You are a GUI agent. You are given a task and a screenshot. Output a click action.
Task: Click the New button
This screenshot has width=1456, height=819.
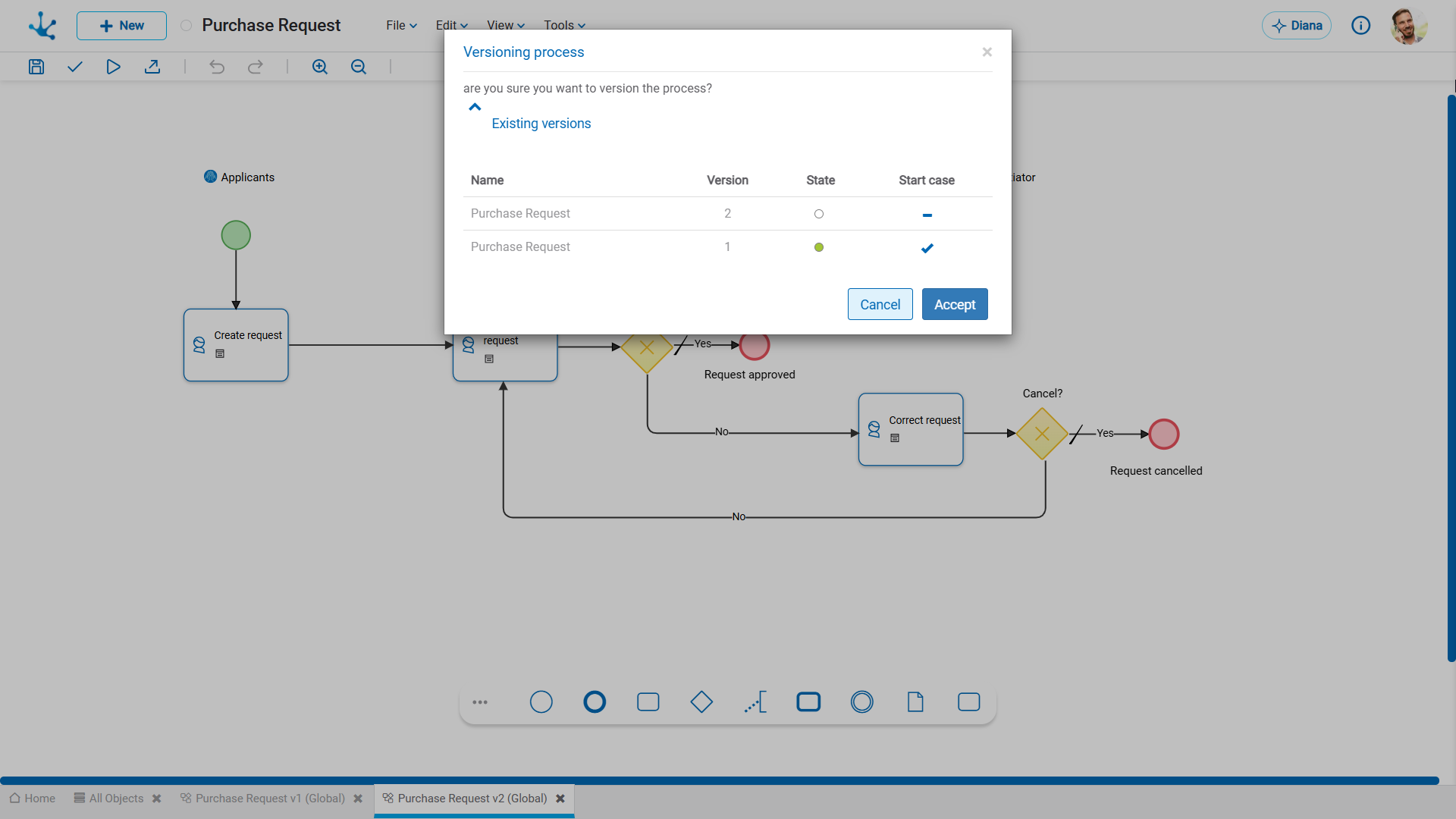(121, 26)
